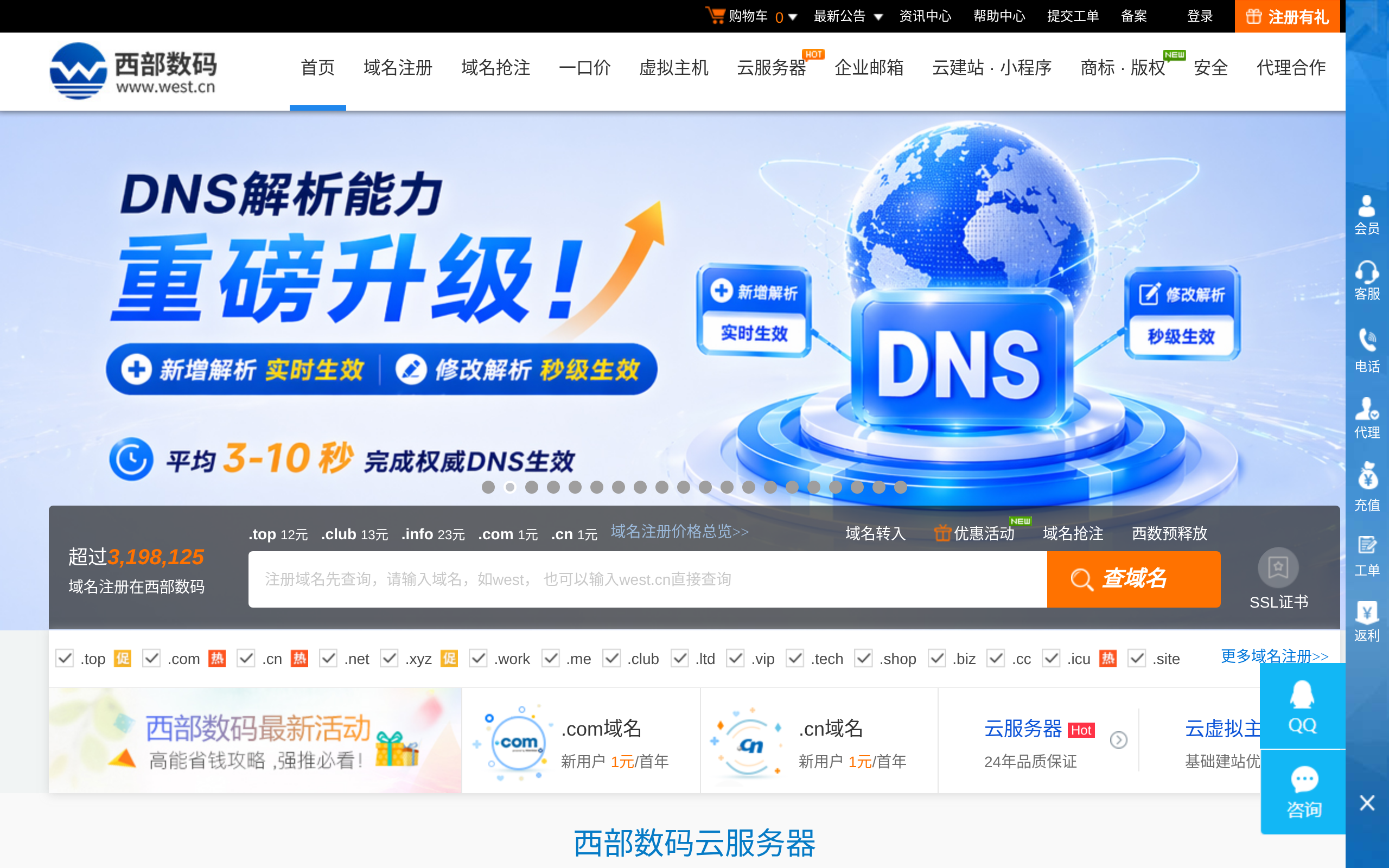Open the shopping cart icon

[x=715, y=16]
